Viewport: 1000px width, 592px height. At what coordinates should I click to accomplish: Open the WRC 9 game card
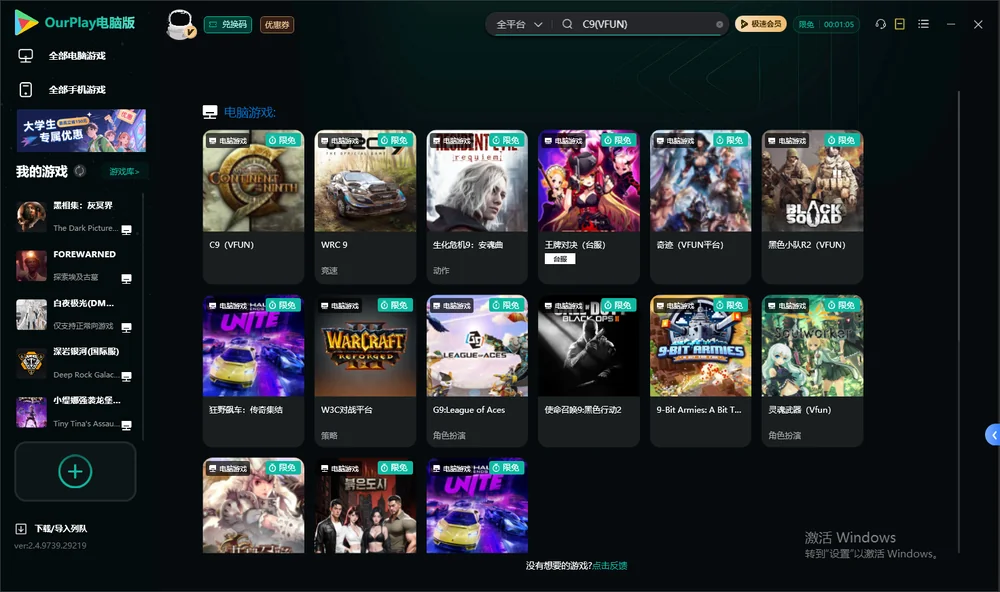pos(365,207)
